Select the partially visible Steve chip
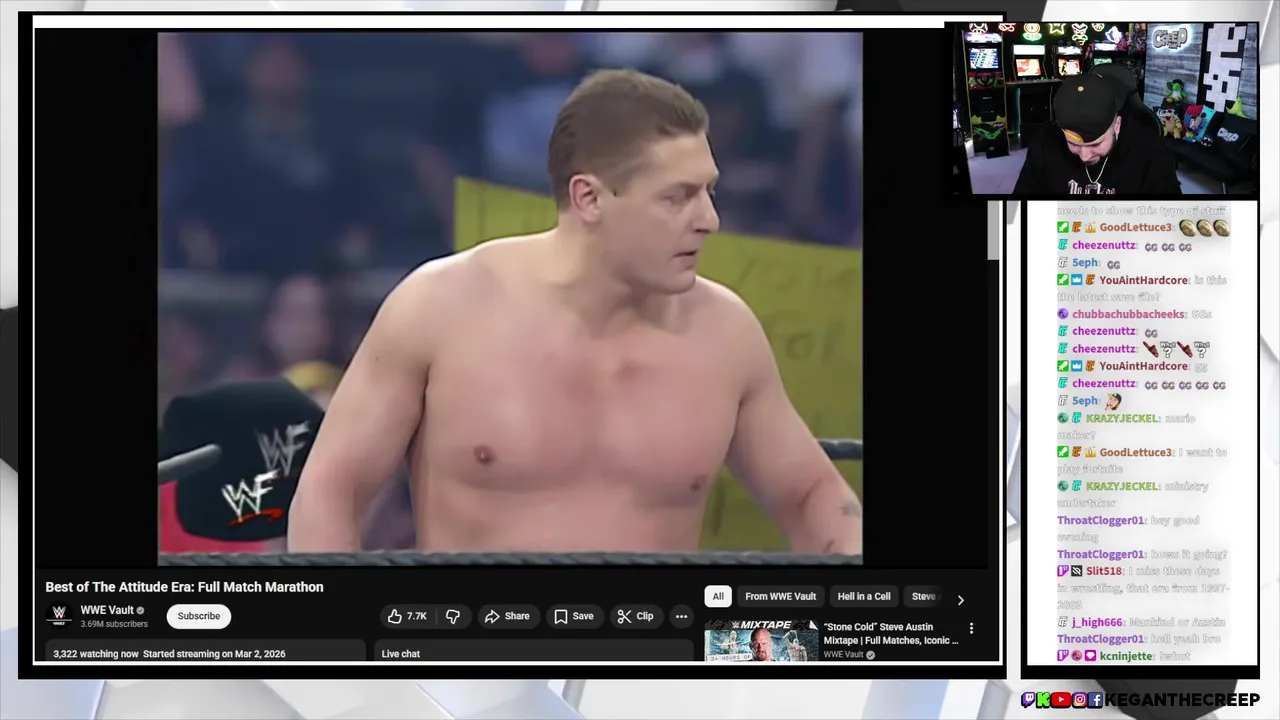 923,596
